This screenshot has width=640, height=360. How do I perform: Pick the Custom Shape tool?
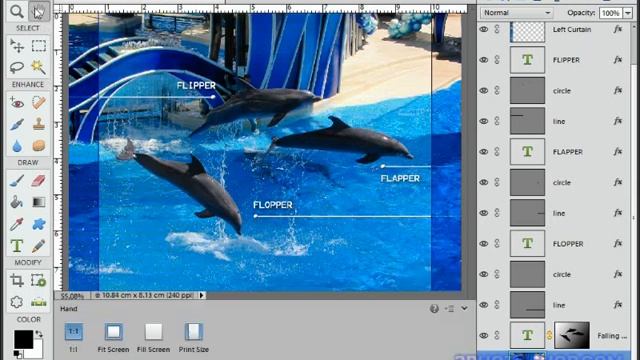[x=39, y=224]
